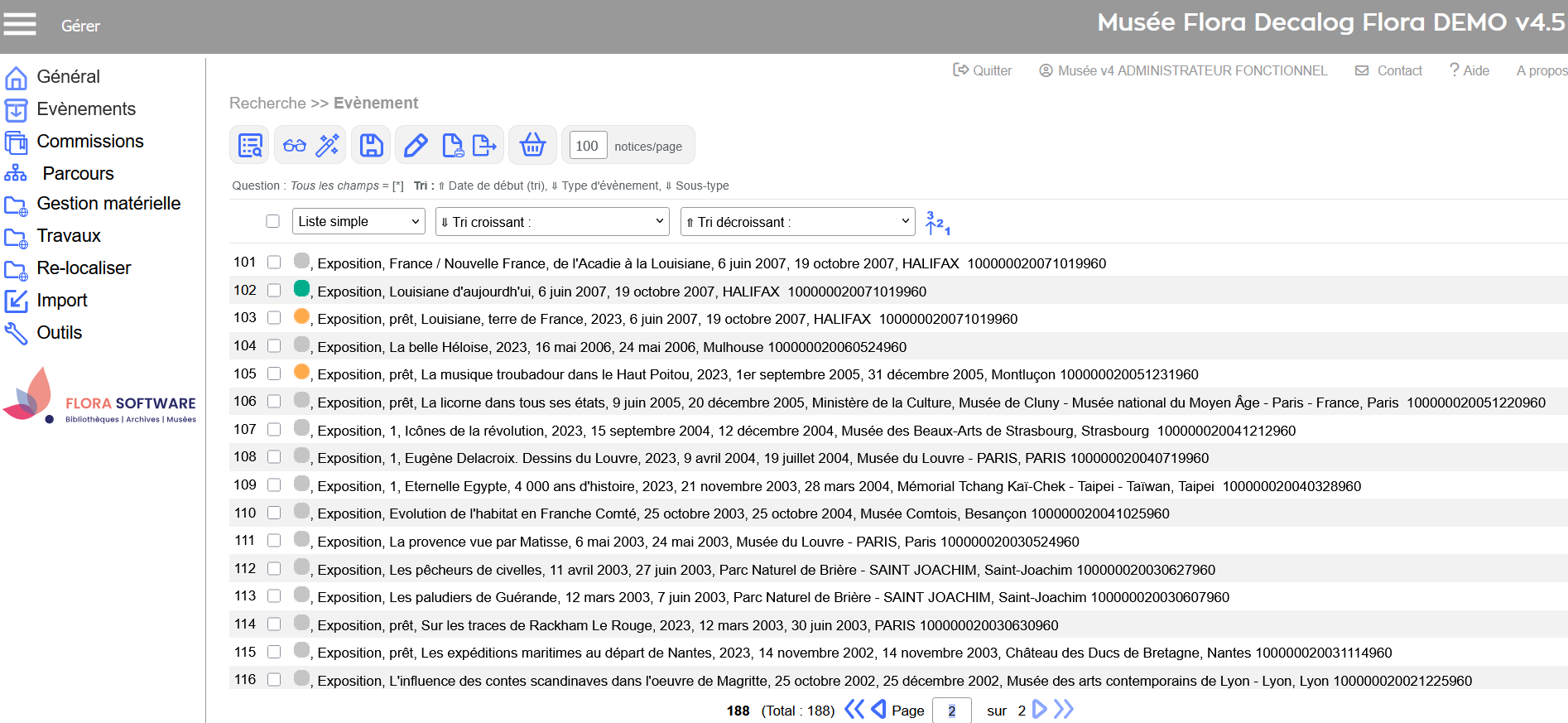Click the search list icon in toolbar
The height and width of the screenshot is (723, 1568).
point(250,146)
